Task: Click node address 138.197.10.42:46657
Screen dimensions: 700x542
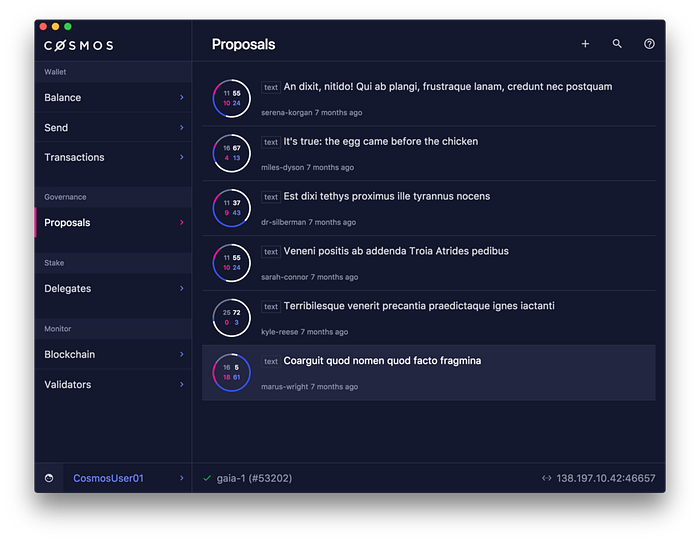Action: pyautogui.click(x=606, y=478)
